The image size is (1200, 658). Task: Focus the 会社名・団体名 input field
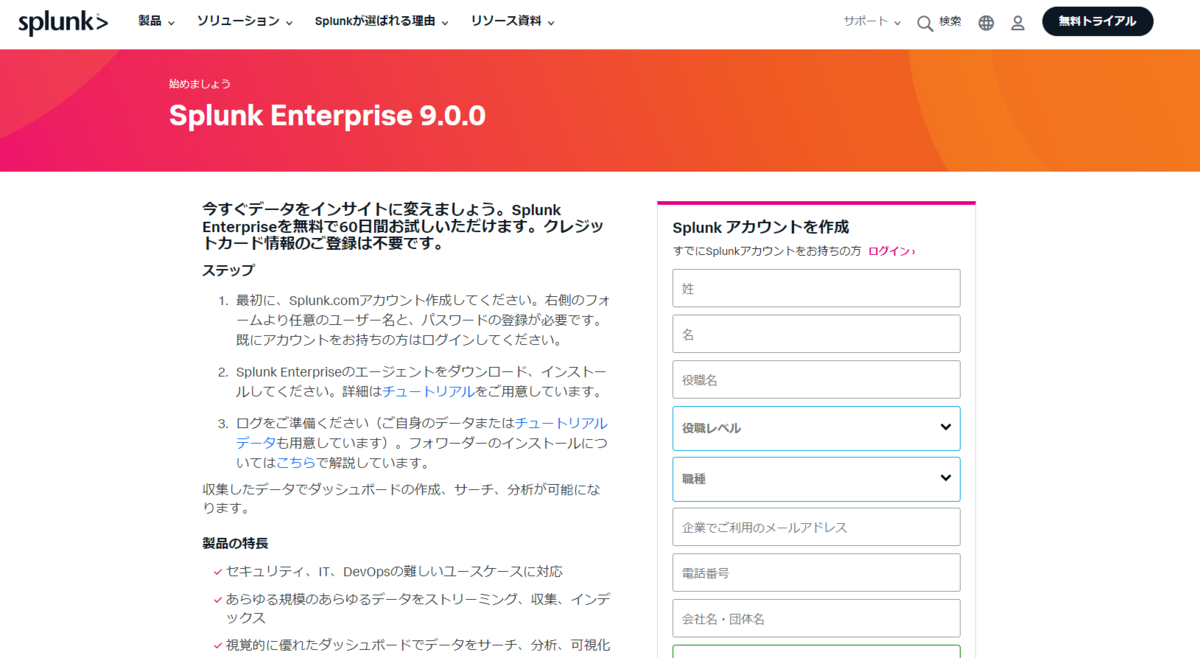pos(816,619)
